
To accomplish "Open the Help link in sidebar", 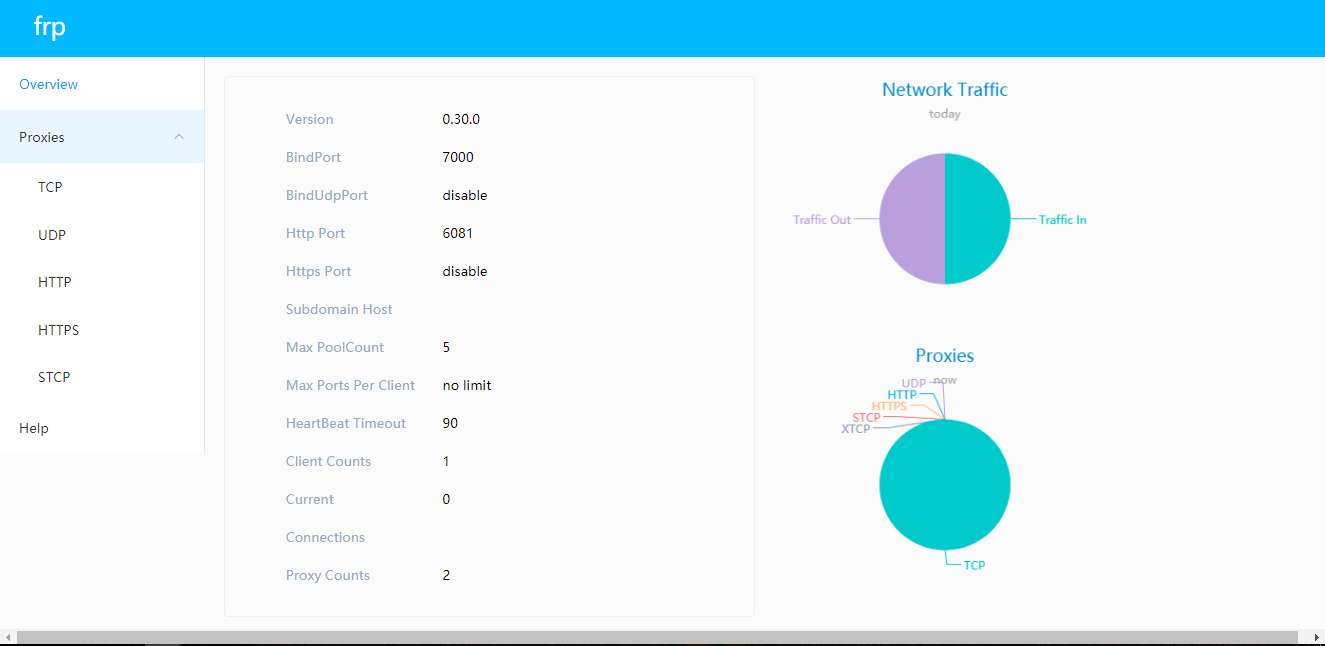I will [x=34, y=428].
